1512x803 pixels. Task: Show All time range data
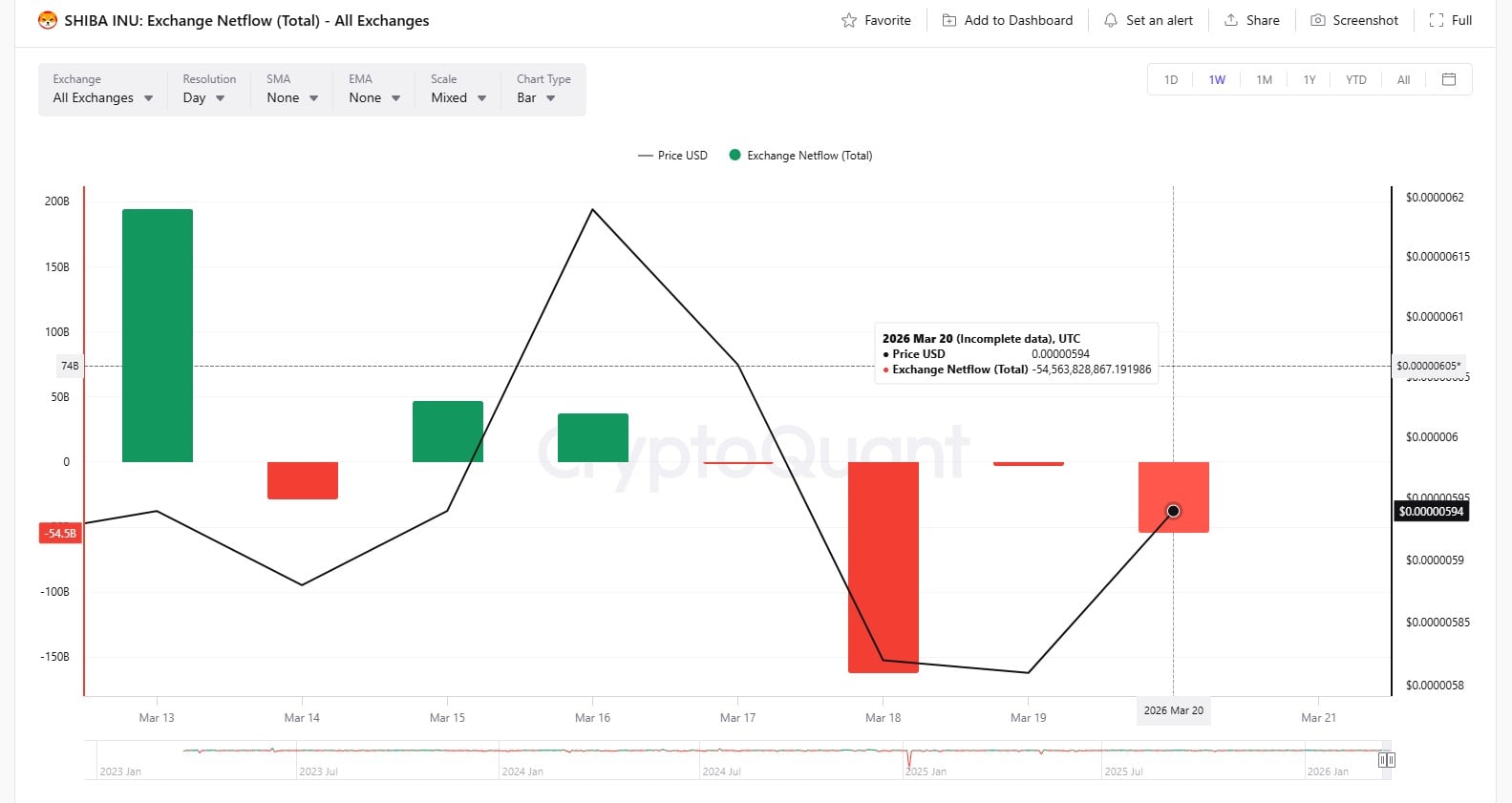1403,80
